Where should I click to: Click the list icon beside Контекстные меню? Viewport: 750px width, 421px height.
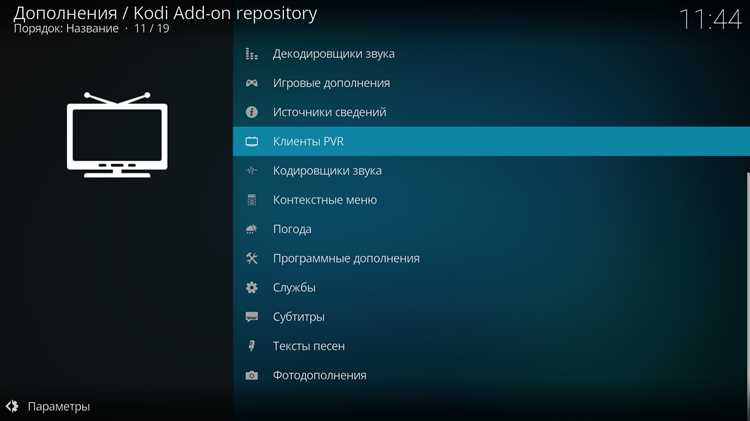coord(252,200)
